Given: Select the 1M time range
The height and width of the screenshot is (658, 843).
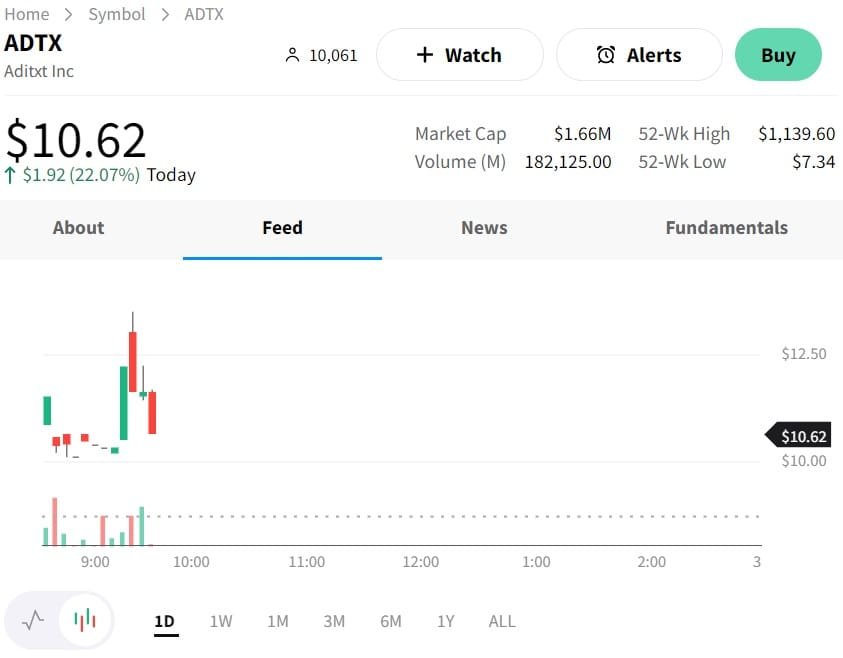Looking at the screenshot, I should [x=278, y=621].
